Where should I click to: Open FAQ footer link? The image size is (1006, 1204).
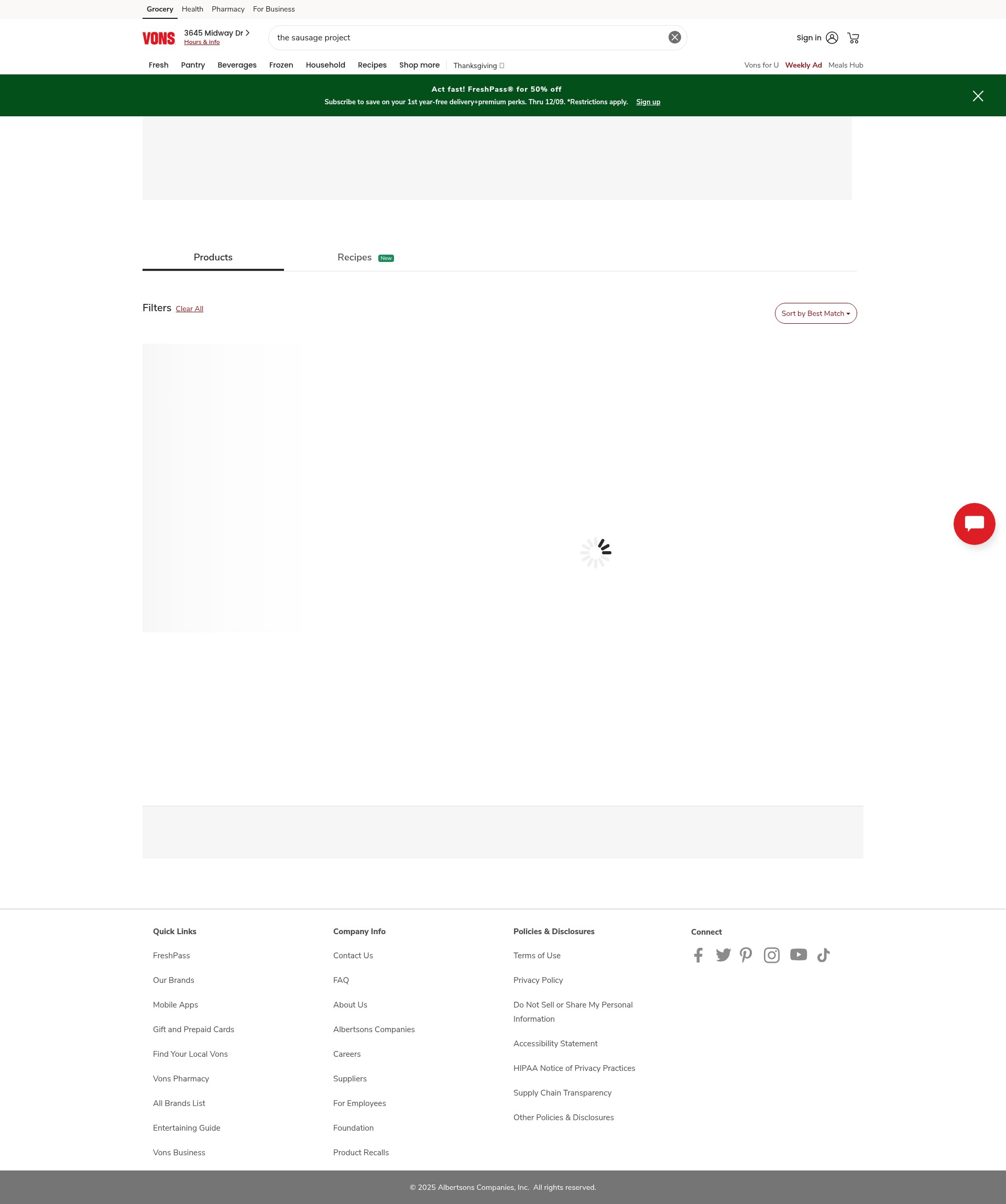pyautogui.click(x=341, y=980)
